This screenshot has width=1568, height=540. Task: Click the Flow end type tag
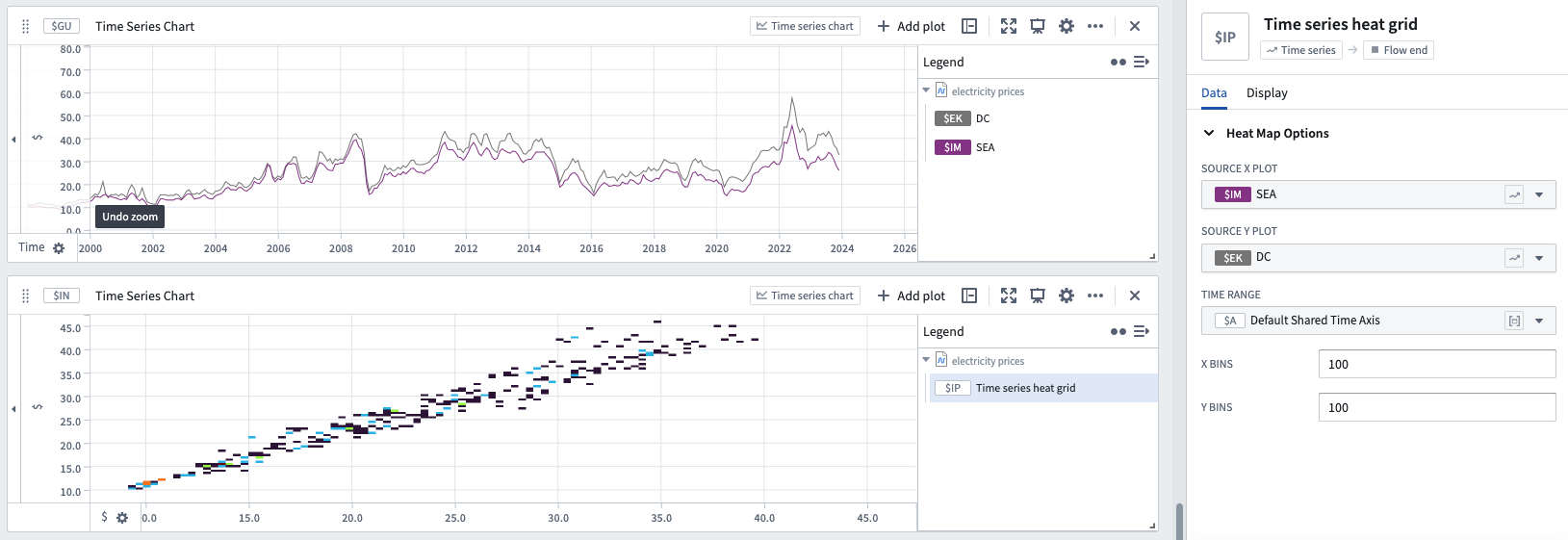click(x=1399, y=50)
